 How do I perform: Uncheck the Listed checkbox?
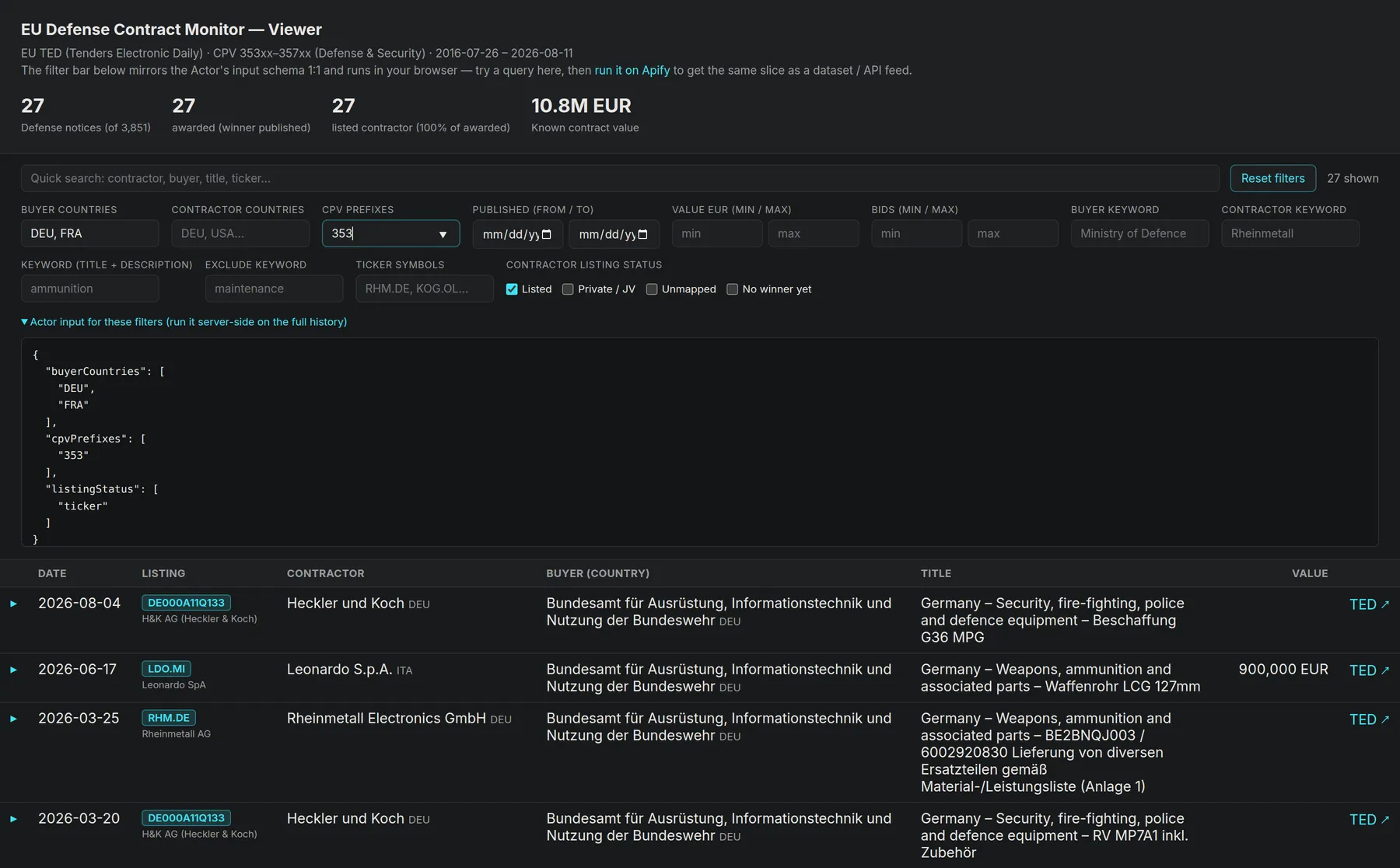(x=512, y=289)
